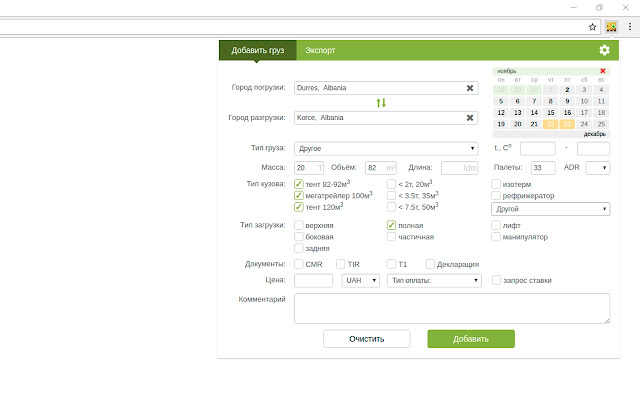
Task: Enable the манипулятор checkbox
Action: (496, 237)
